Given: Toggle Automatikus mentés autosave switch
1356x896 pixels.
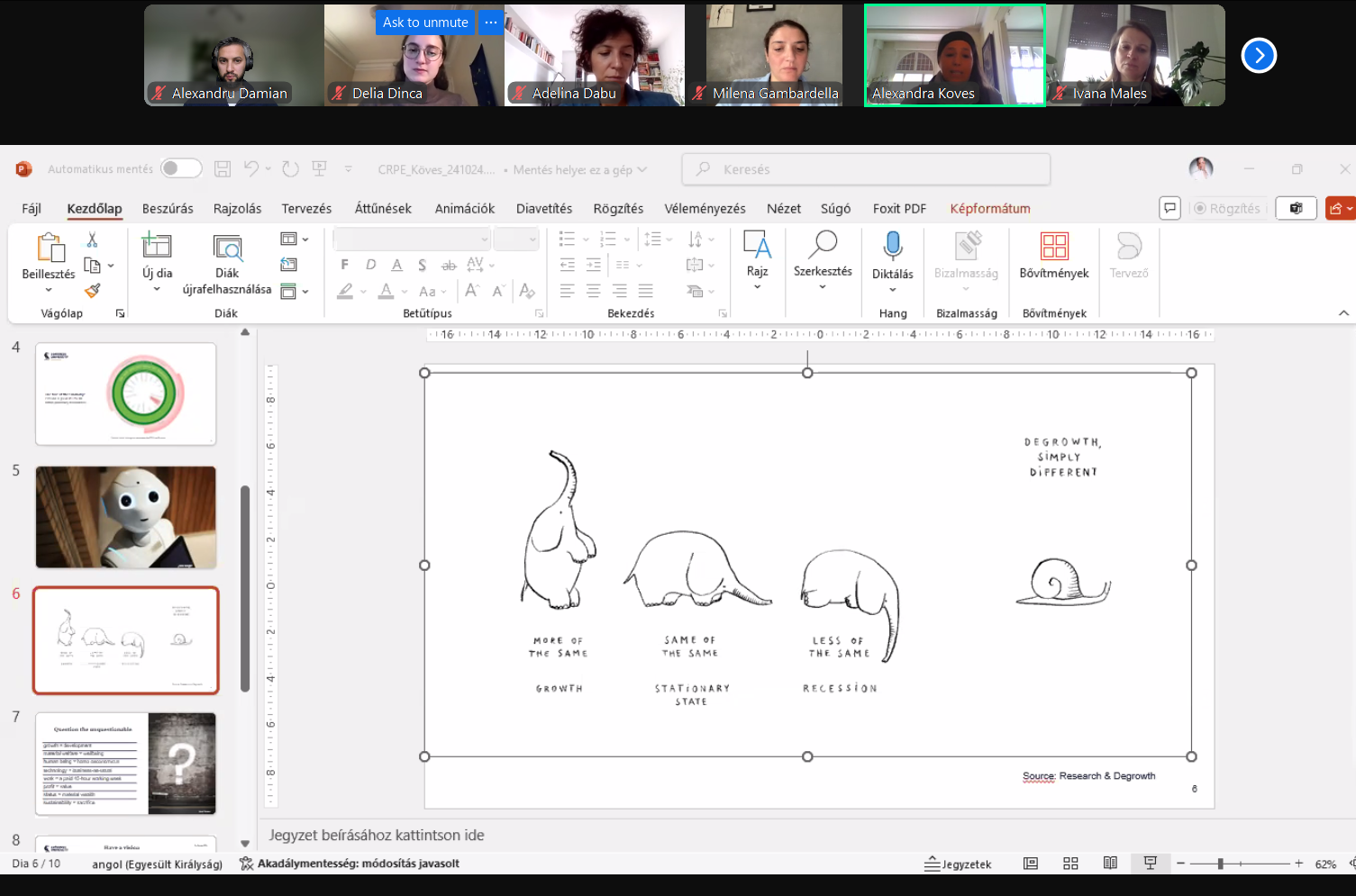Looking at the screenshot, I should pos(180,168).
